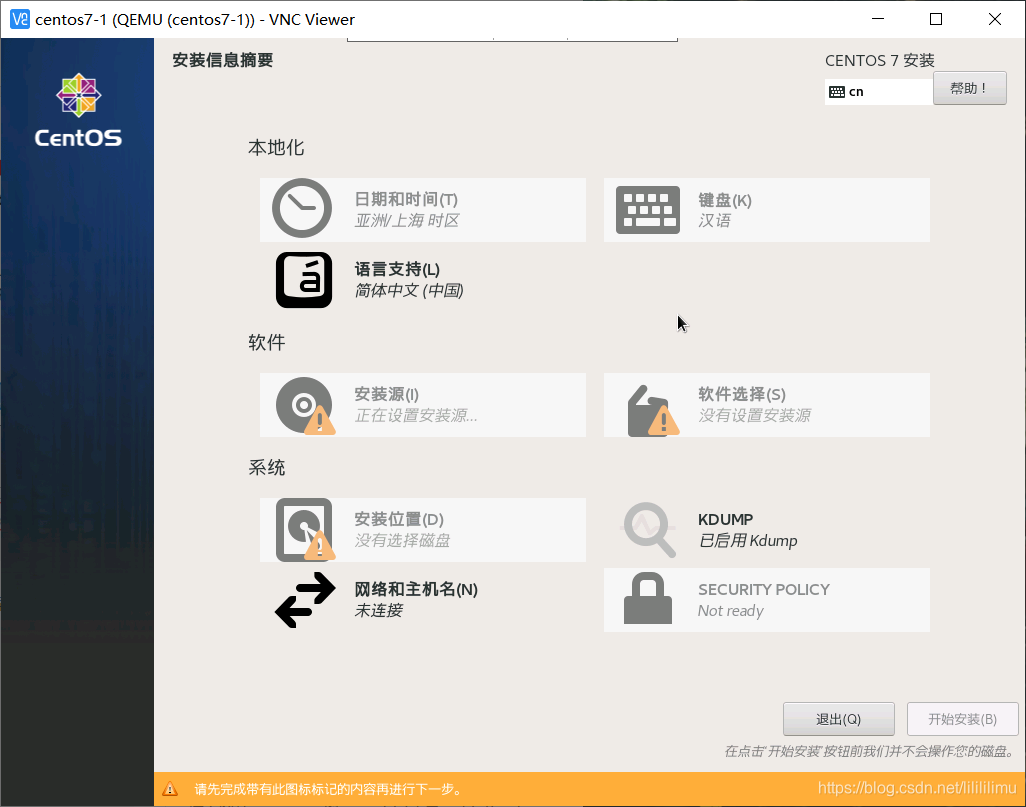Open the Software Selection package icon
Viewport: 1026px width, 807px height.
(652, 410)
